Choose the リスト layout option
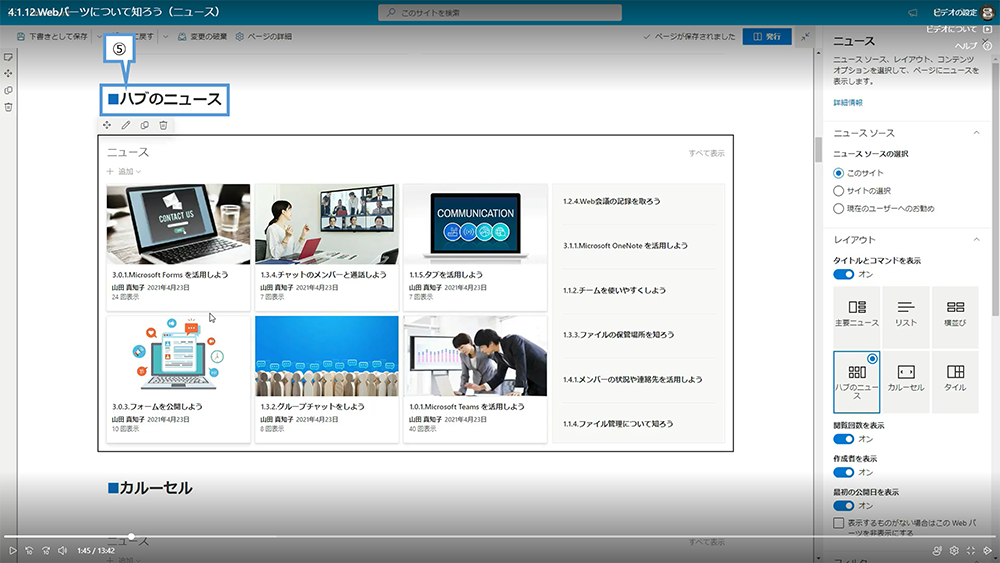The width and height of the screenshot is (1000, 563). click(906, 316)
